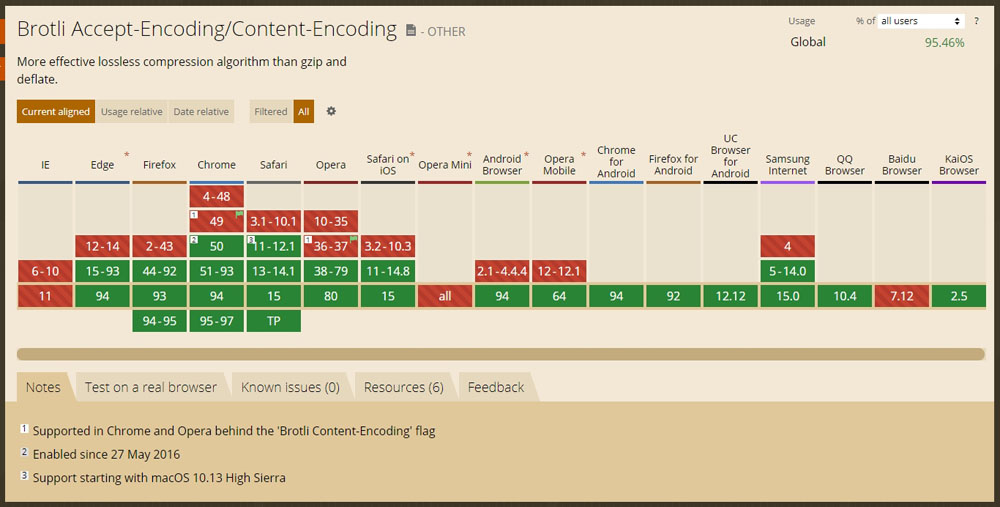Select All browsers option
Viewport: 1000px width, 507px height.
tap(304, 112)
